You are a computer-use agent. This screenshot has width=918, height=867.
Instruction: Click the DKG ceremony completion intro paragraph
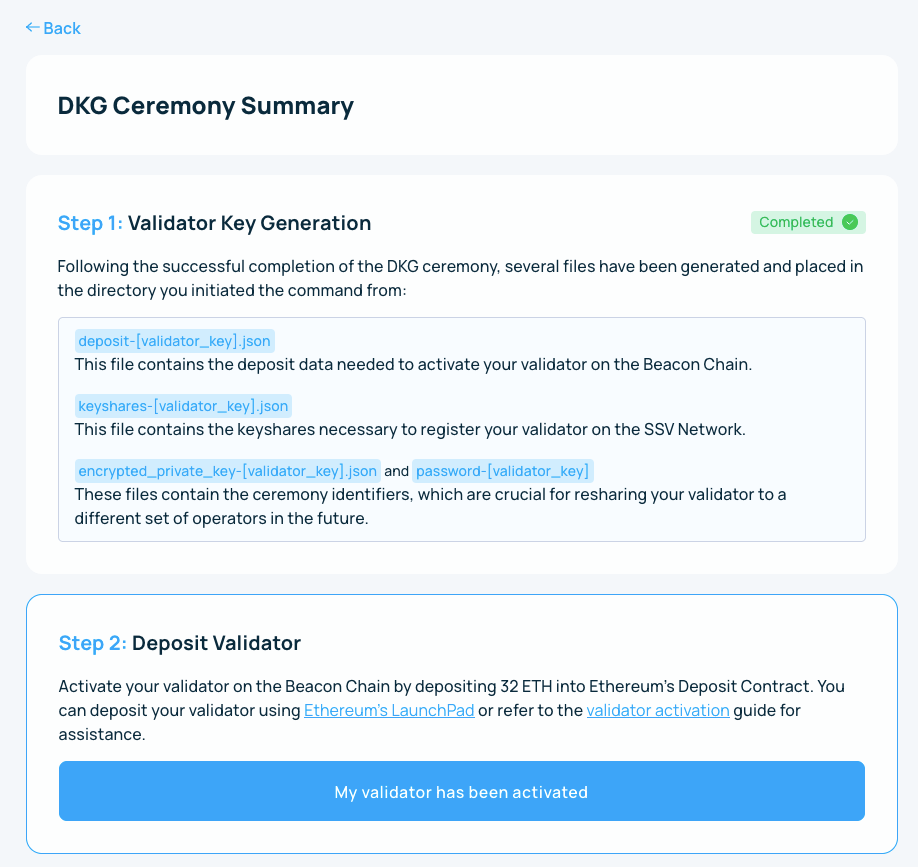coord(460,278)
